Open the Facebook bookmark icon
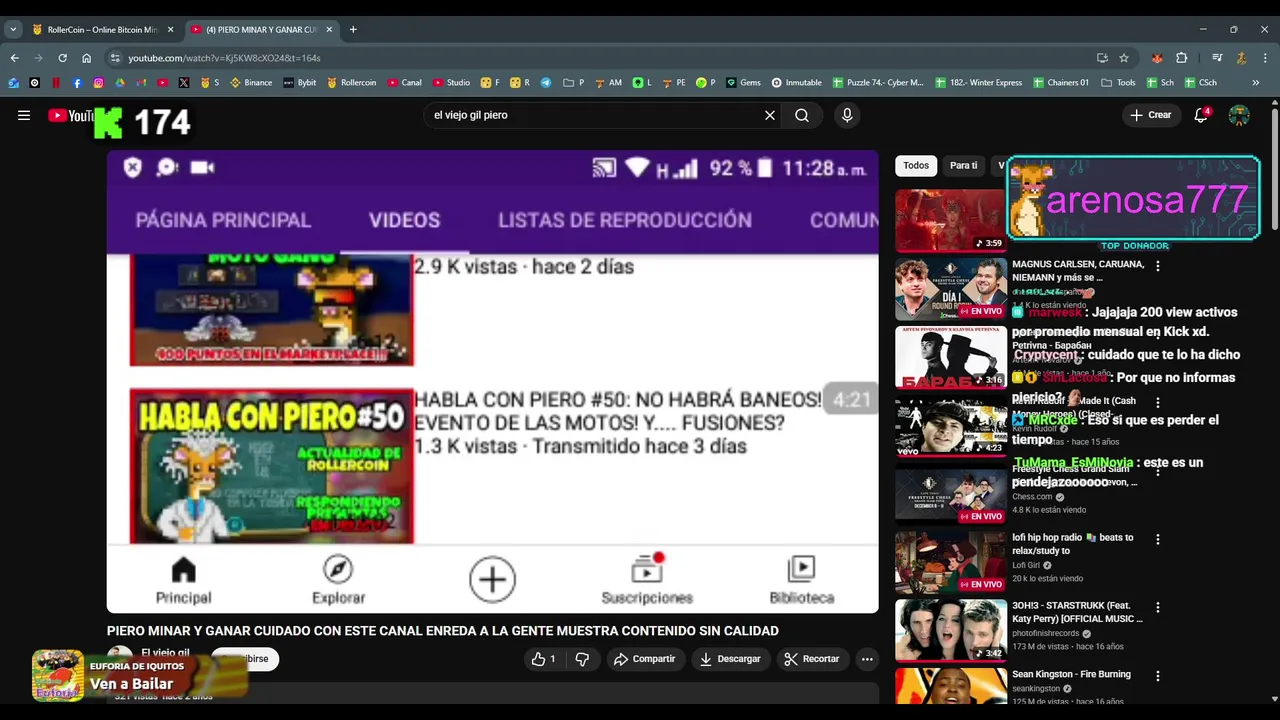 [x=77, y=82]
